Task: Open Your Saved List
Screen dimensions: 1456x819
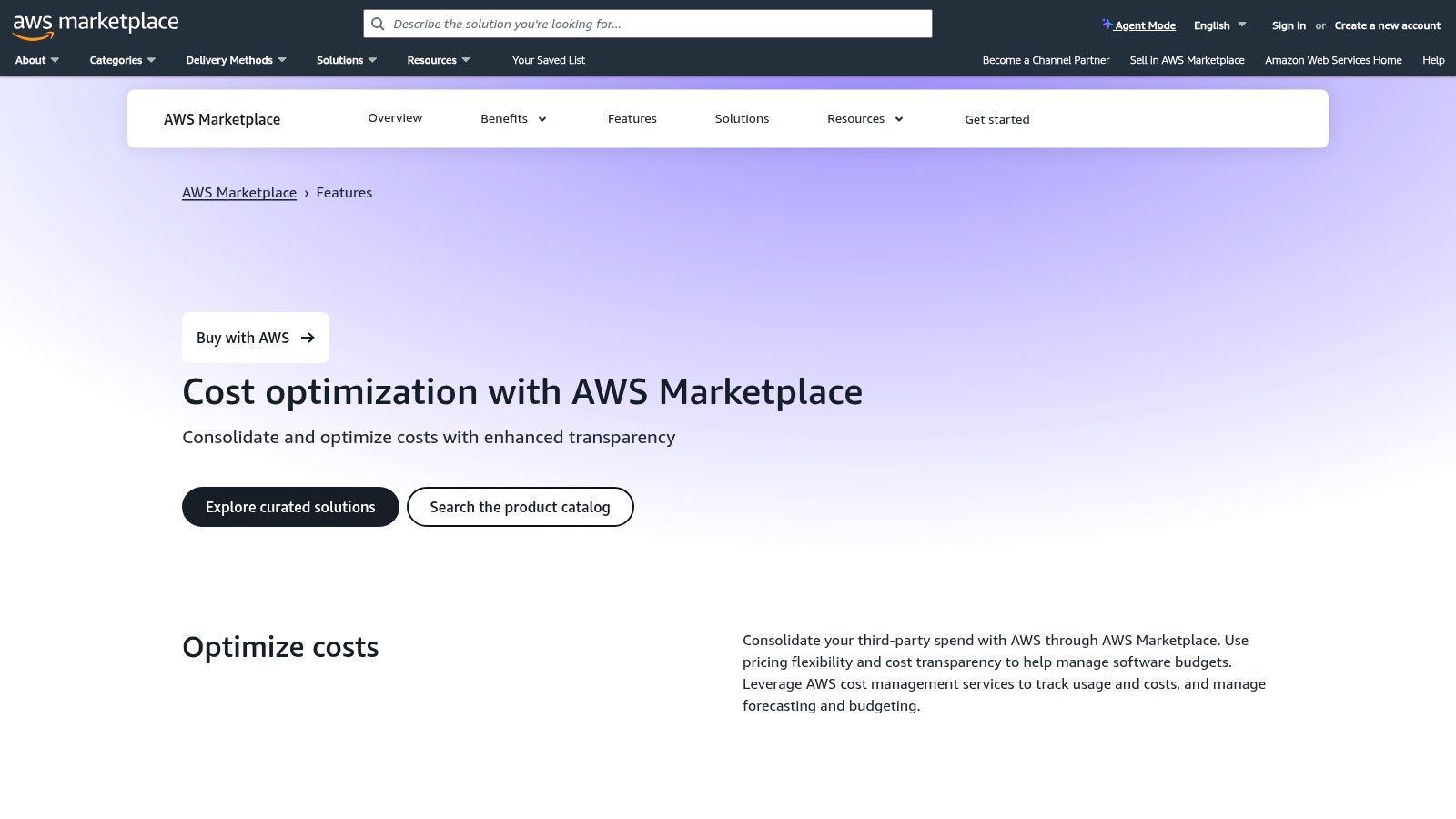Action: tap(548, 60)
